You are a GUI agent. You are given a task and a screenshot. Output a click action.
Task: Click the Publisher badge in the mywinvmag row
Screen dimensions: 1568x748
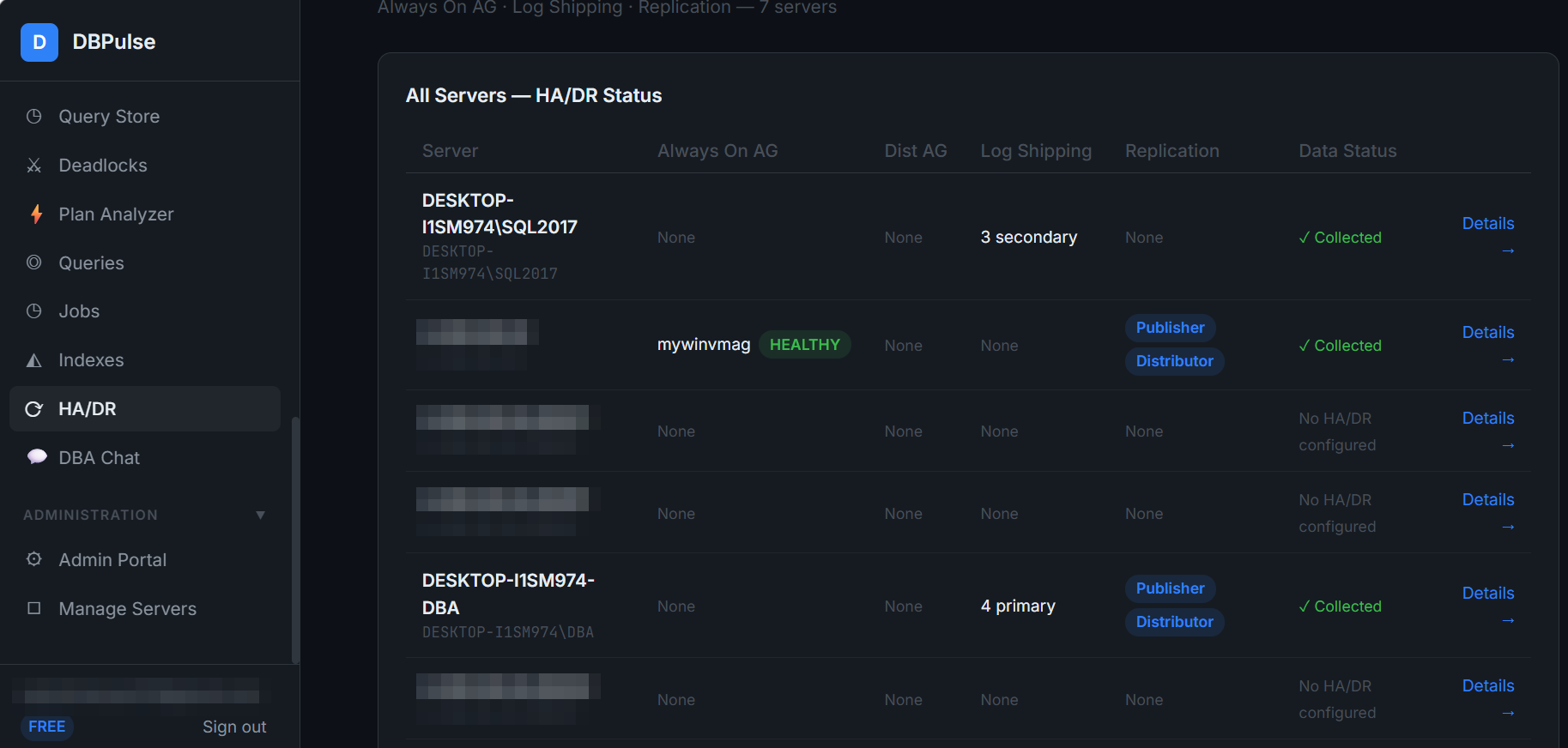coord(1171,328)
